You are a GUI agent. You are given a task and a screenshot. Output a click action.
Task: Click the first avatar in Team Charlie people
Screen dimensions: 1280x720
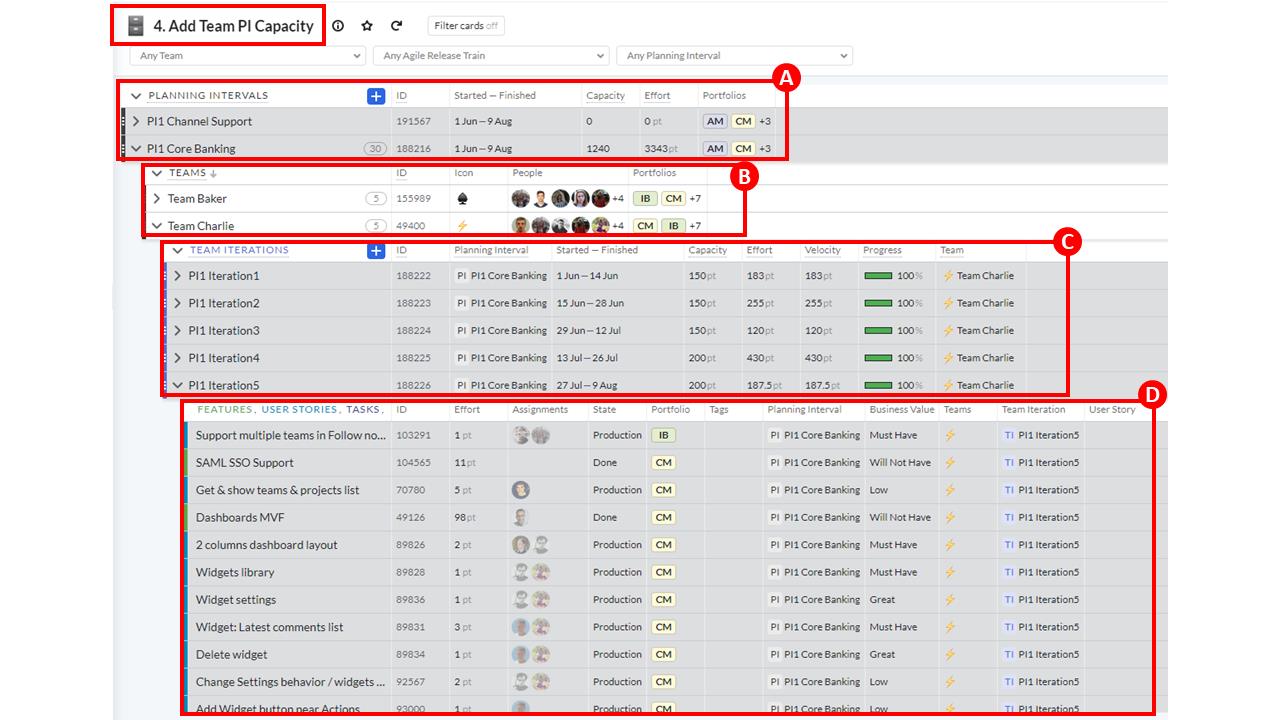[521, 225]
